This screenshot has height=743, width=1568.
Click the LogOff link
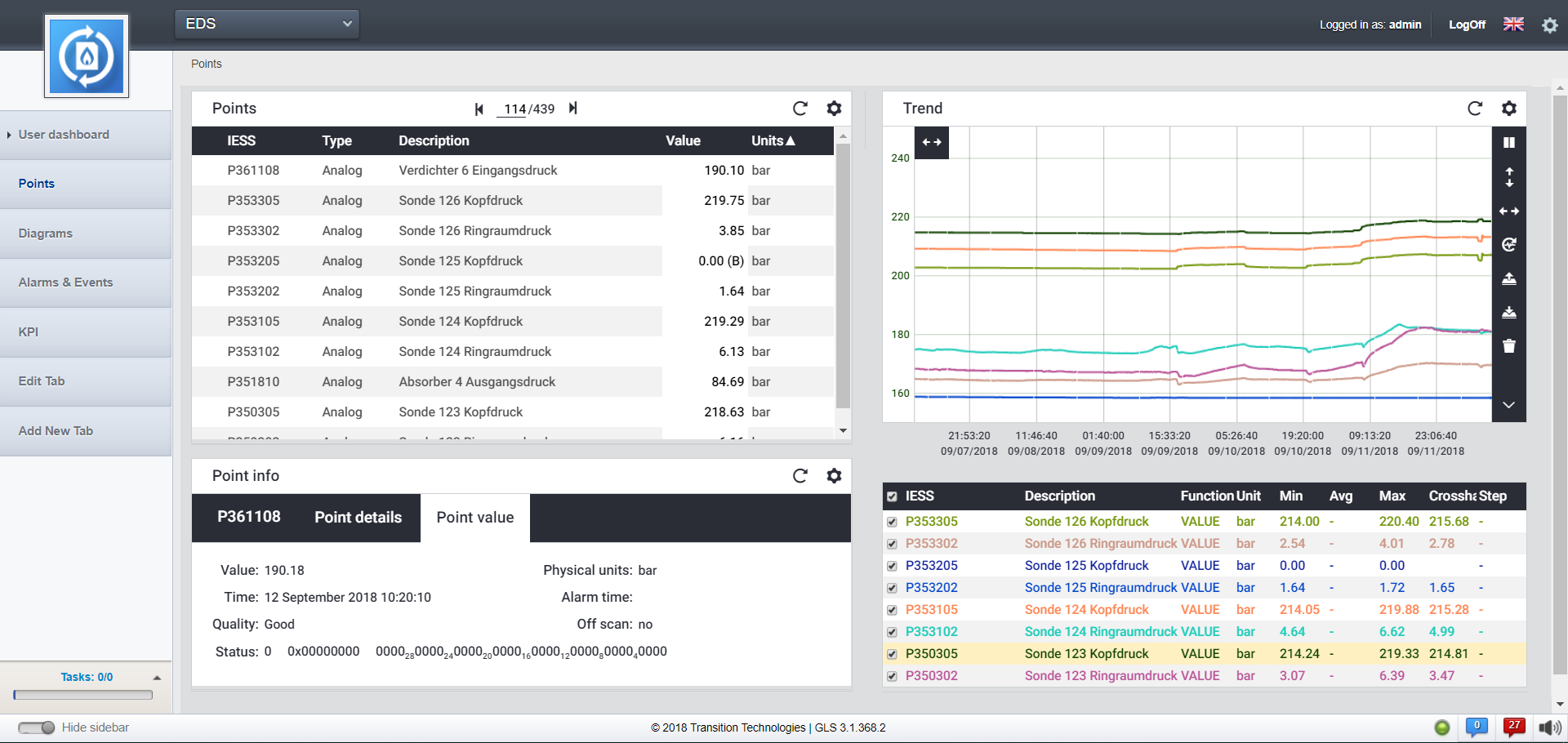tap(1467, 24)
